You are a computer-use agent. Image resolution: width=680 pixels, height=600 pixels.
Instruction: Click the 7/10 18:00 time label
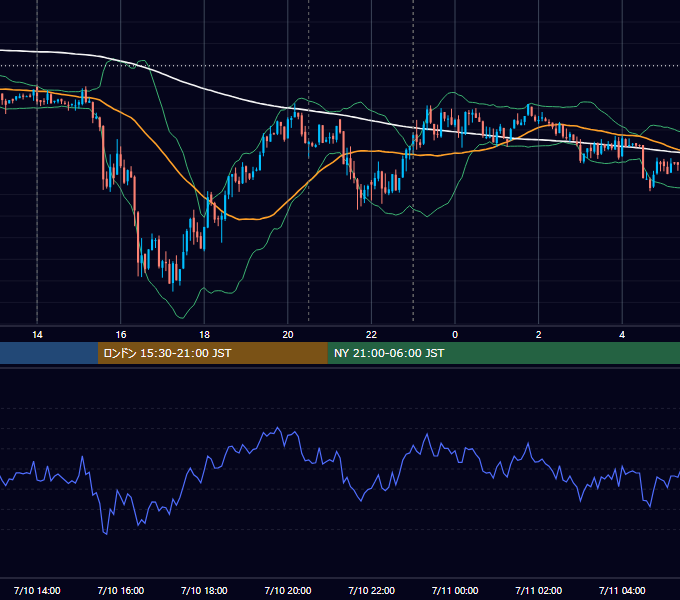(x=204, y=590)
